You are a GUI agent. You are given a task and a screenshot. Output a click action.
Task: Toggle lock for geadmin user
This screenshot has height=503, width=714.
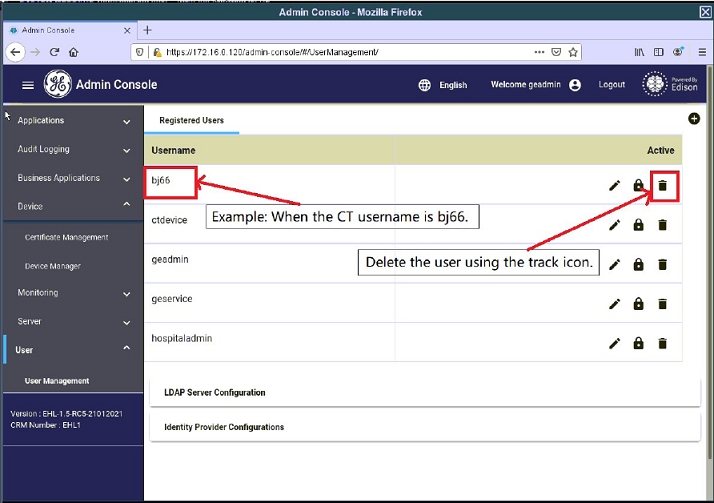coord(638,264)
